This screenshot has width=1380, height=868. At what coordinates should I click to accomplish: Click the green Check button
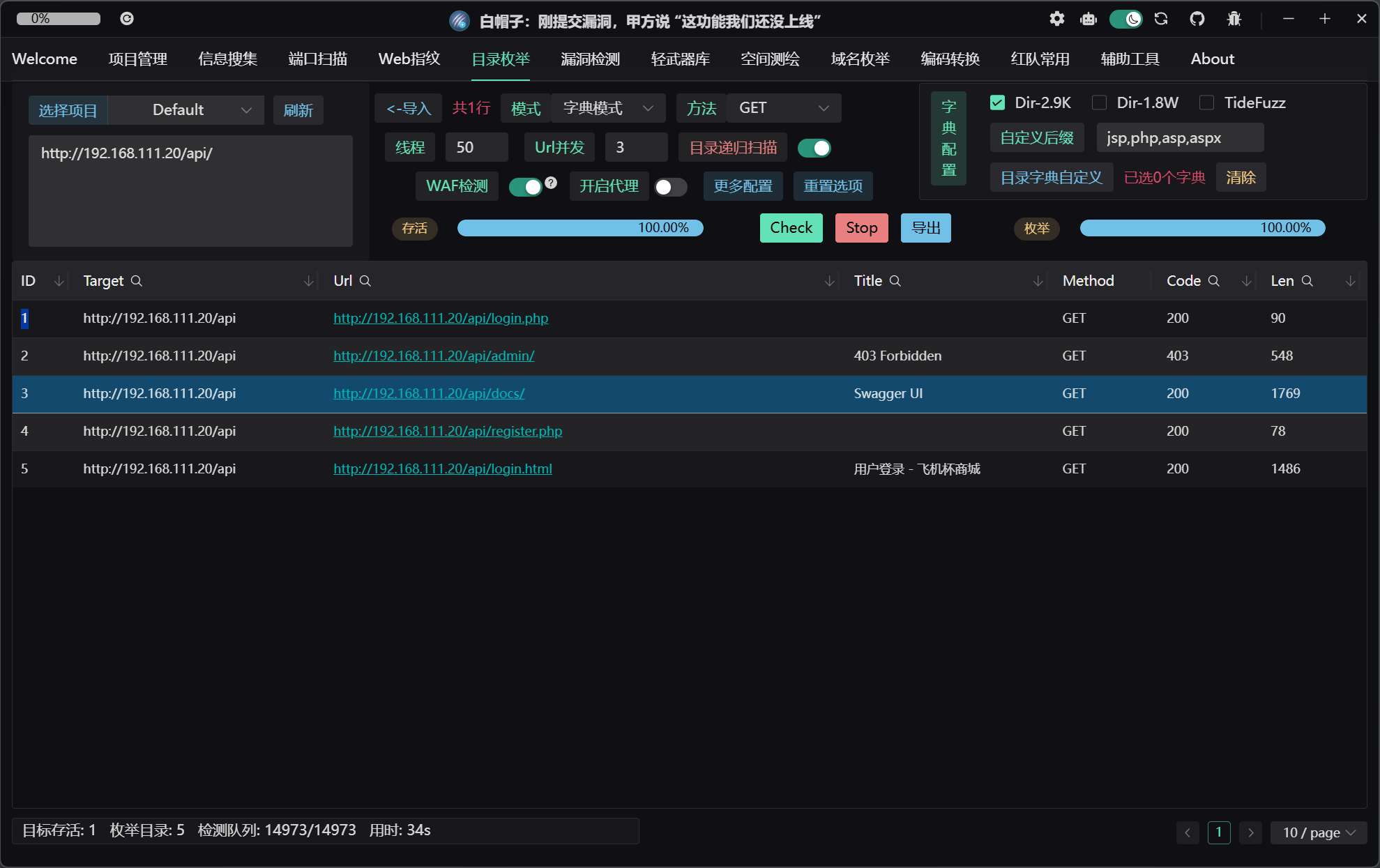point(791,228)
